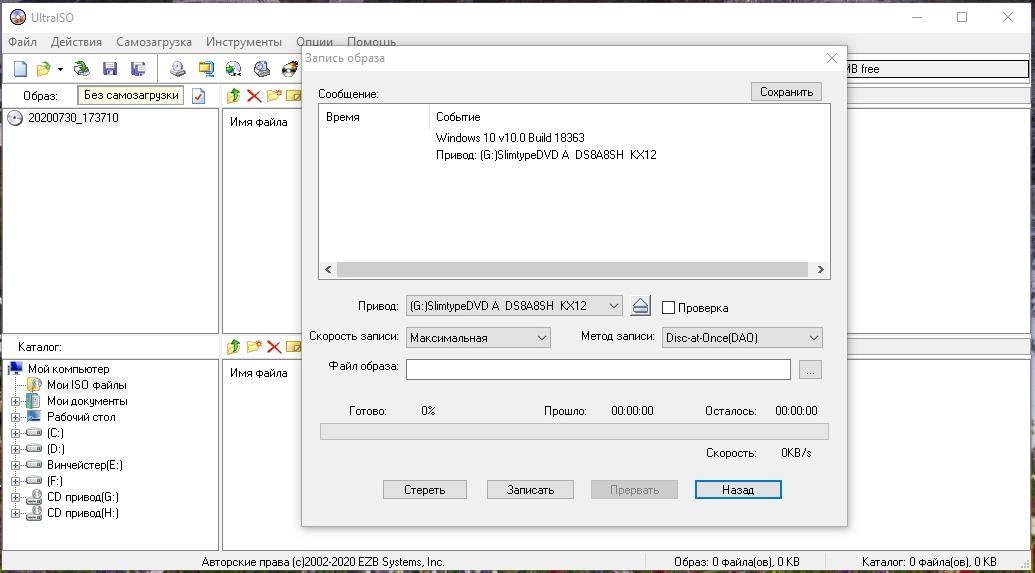1035x573 pixels.
Task: Click the Save floppy disk toolbar icon
Action: 110,69
